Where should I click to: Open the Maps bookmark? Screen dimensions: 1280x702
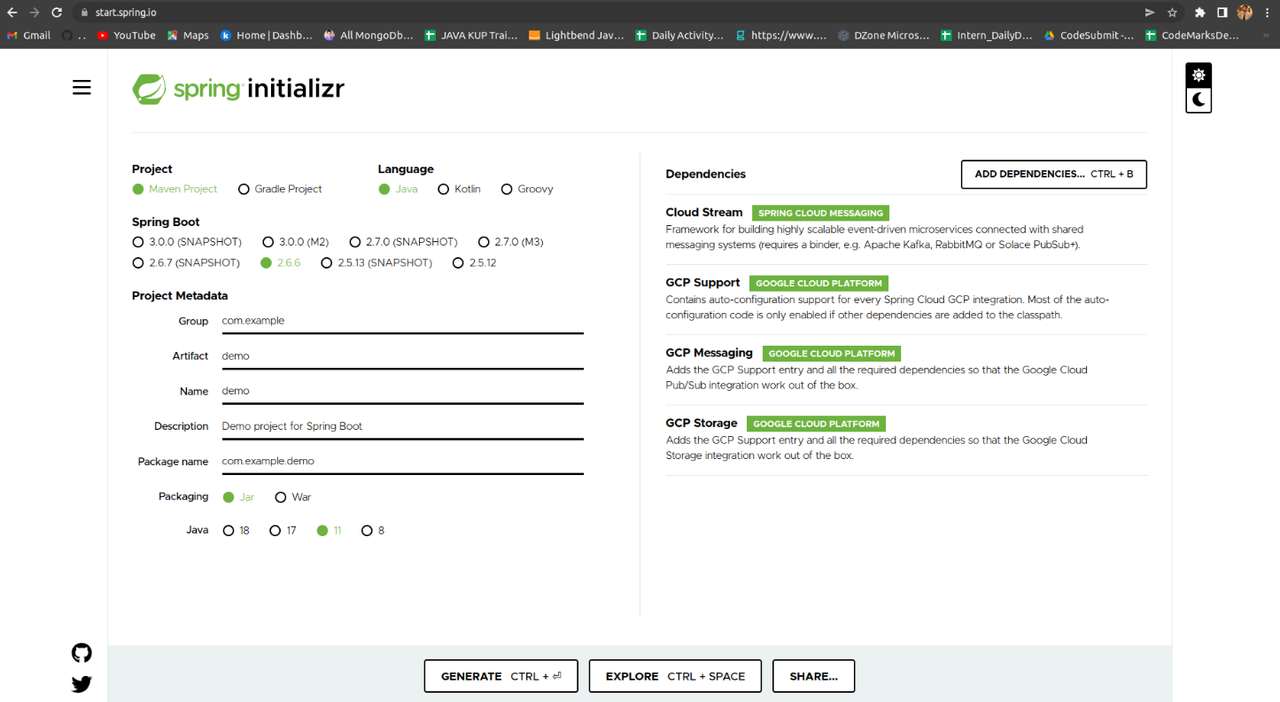(188, 35)
